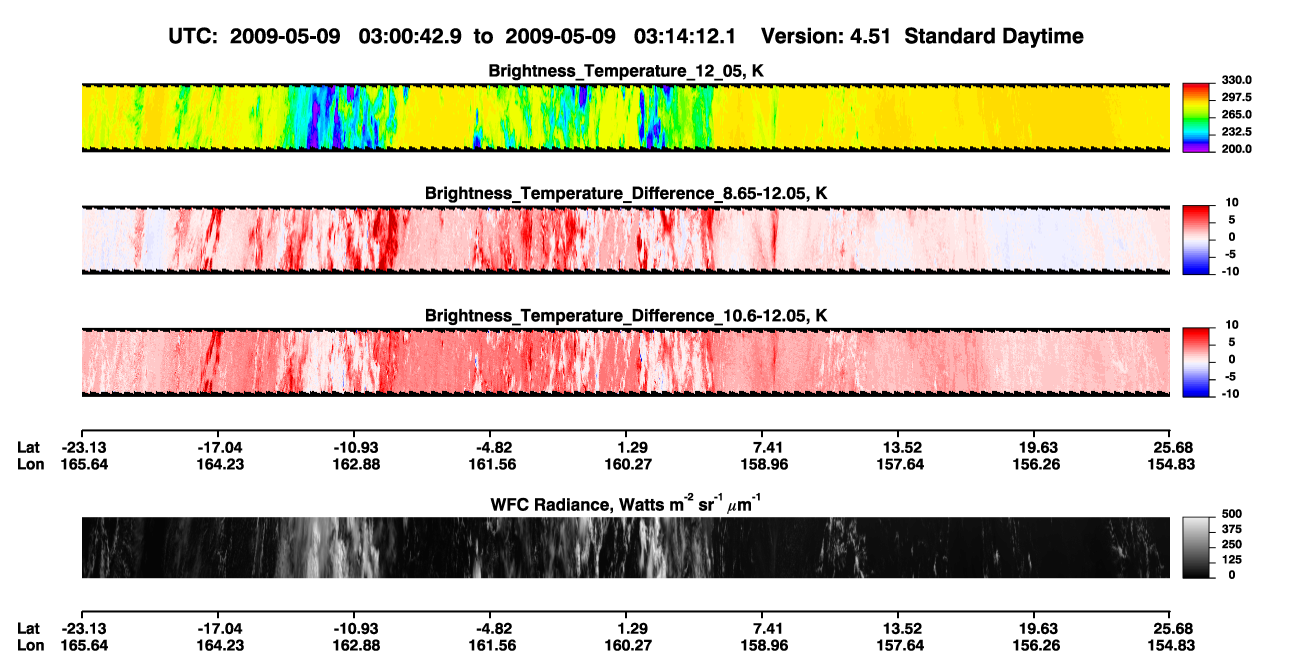Click upper axis latitude value -17.04
The height and width of the screenshot is (667, 1300).
(218, 448)
